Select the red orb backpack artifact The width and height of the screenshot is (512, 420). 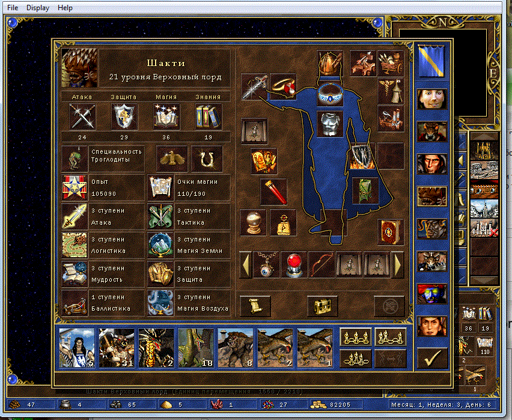tap(295, 265)
